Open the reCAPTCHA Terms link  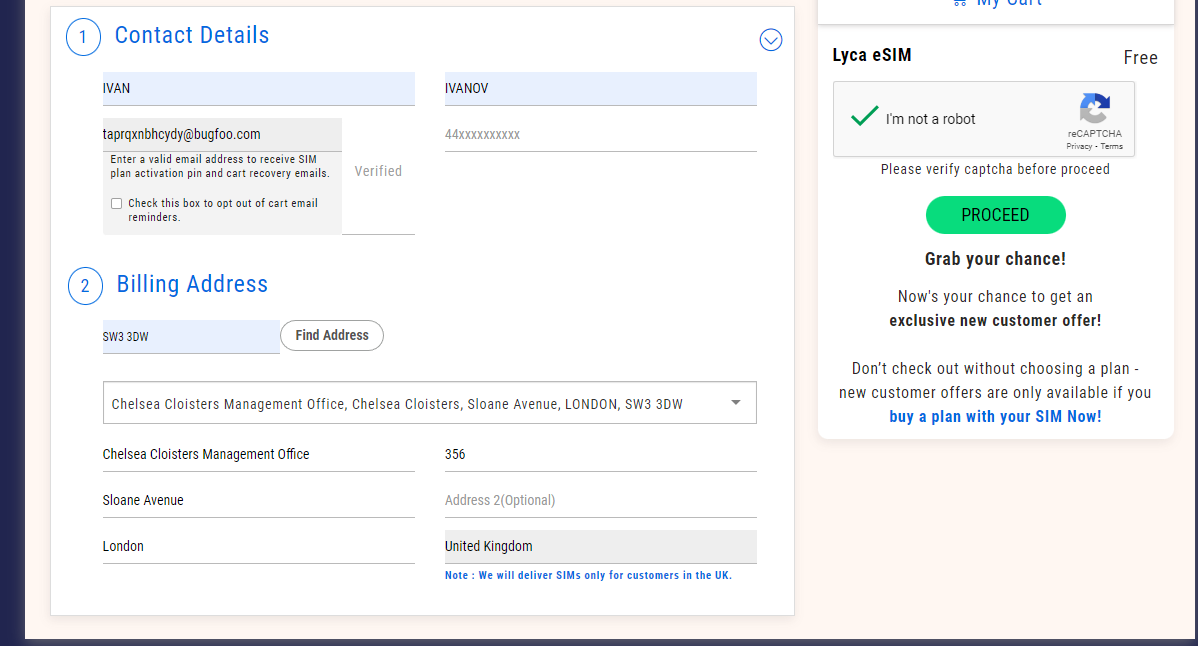1112,147
